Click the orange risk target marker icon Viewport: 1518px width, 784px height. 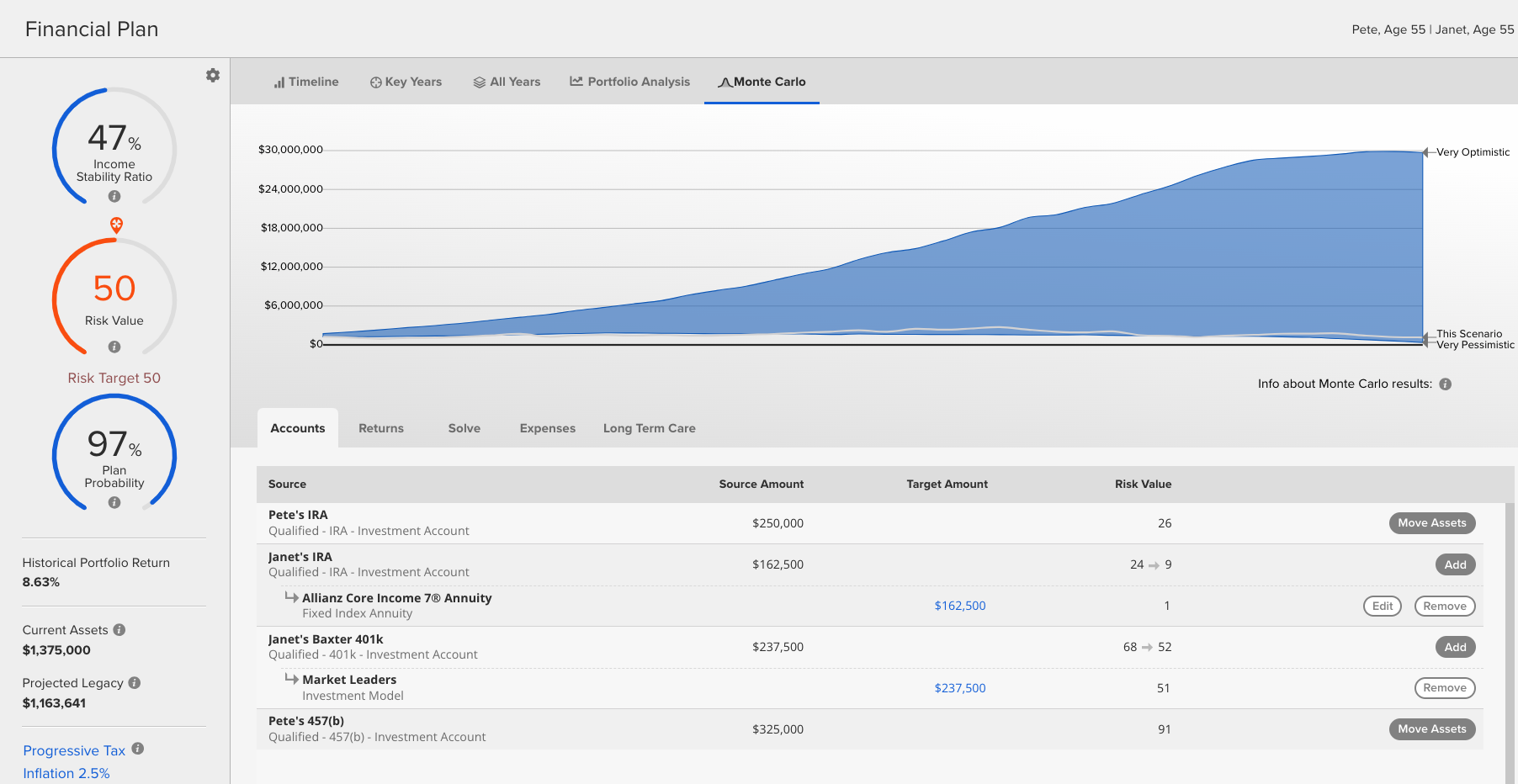[x=117, y=225]
